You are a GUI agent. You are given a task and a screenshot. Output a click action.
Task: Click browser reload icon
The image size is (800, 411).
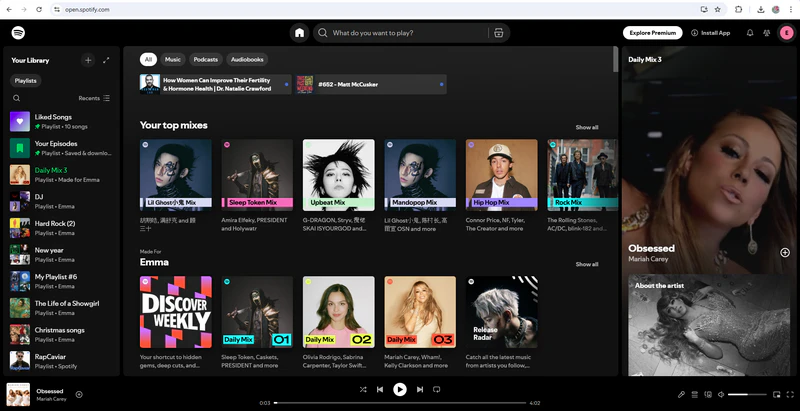39,9
